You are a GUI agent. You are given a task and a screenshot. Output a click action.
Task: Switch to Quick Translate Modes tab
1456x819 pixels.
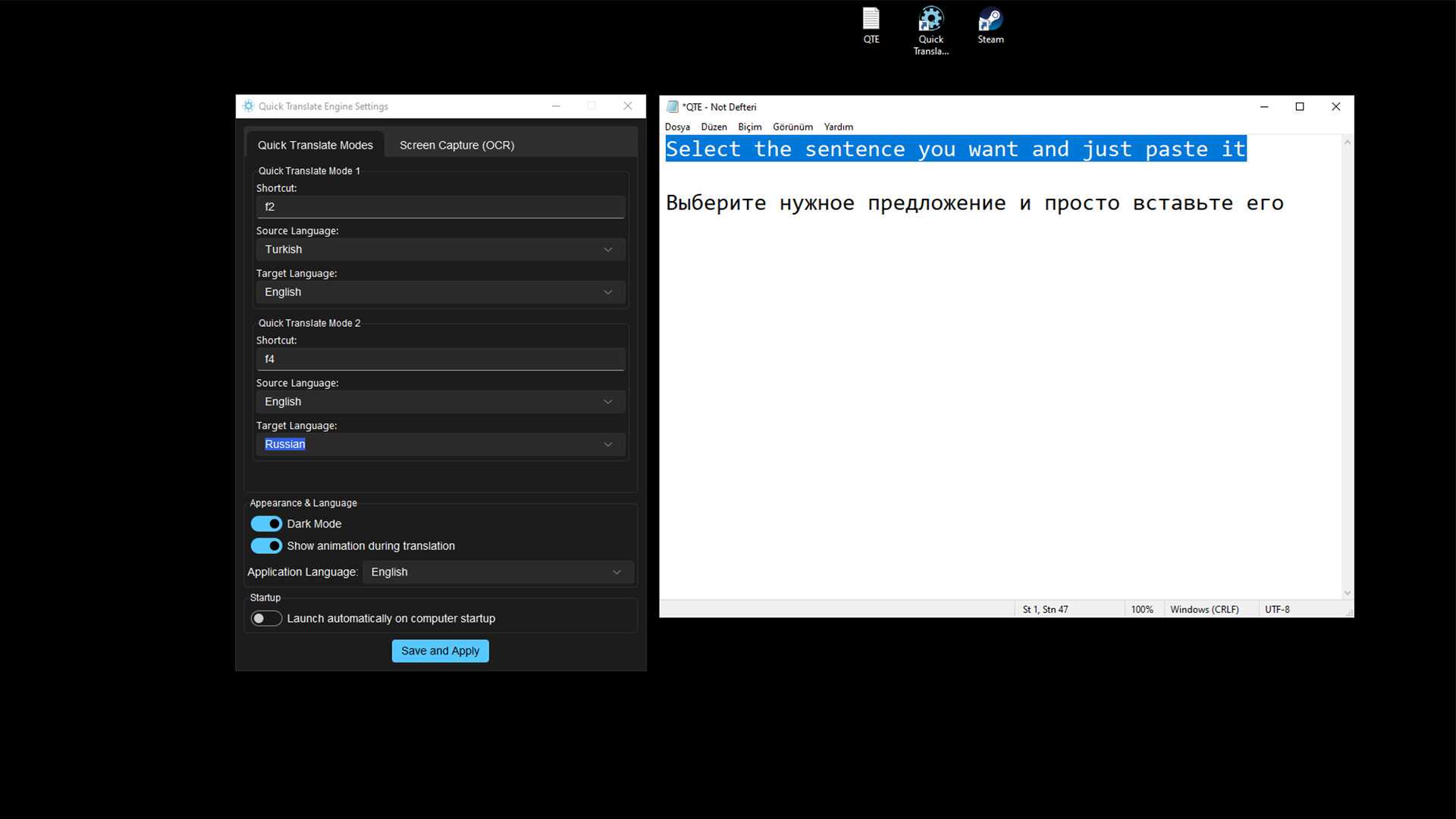315,145
